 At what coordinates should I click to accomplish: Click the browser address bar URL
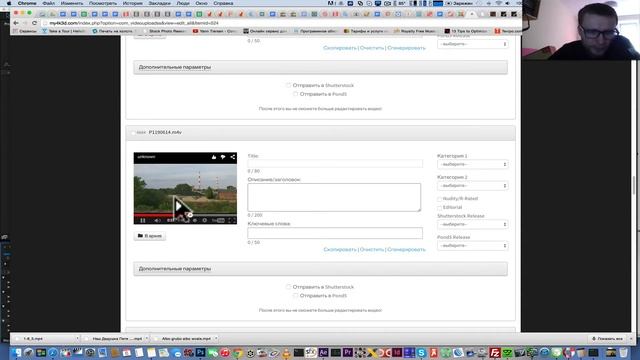click(x=134, y=23)
